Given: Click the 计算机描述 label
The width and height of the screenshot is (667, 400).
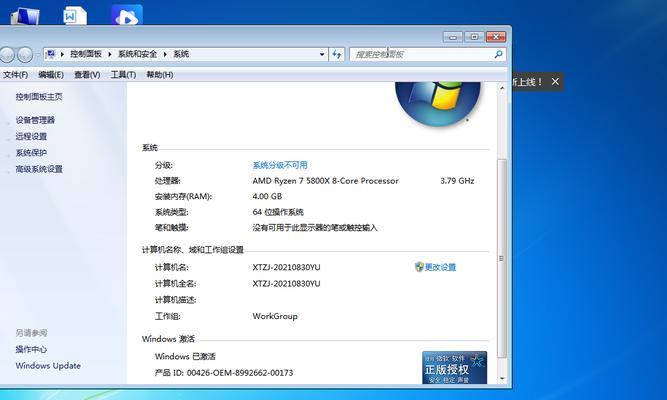Looking at the screenshot, I should (175, 300).
